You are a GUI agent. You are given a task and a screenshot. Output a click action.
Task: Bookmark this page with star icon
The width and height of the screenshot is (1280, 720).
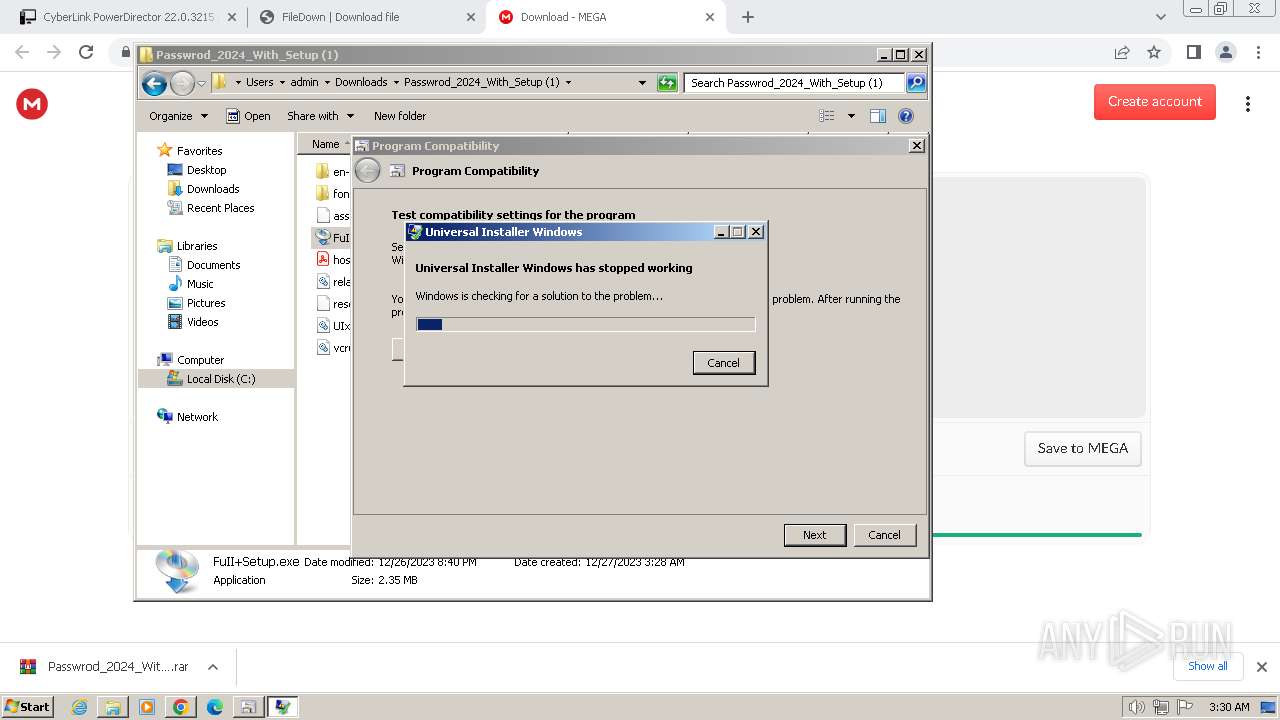coord(1154,52)
